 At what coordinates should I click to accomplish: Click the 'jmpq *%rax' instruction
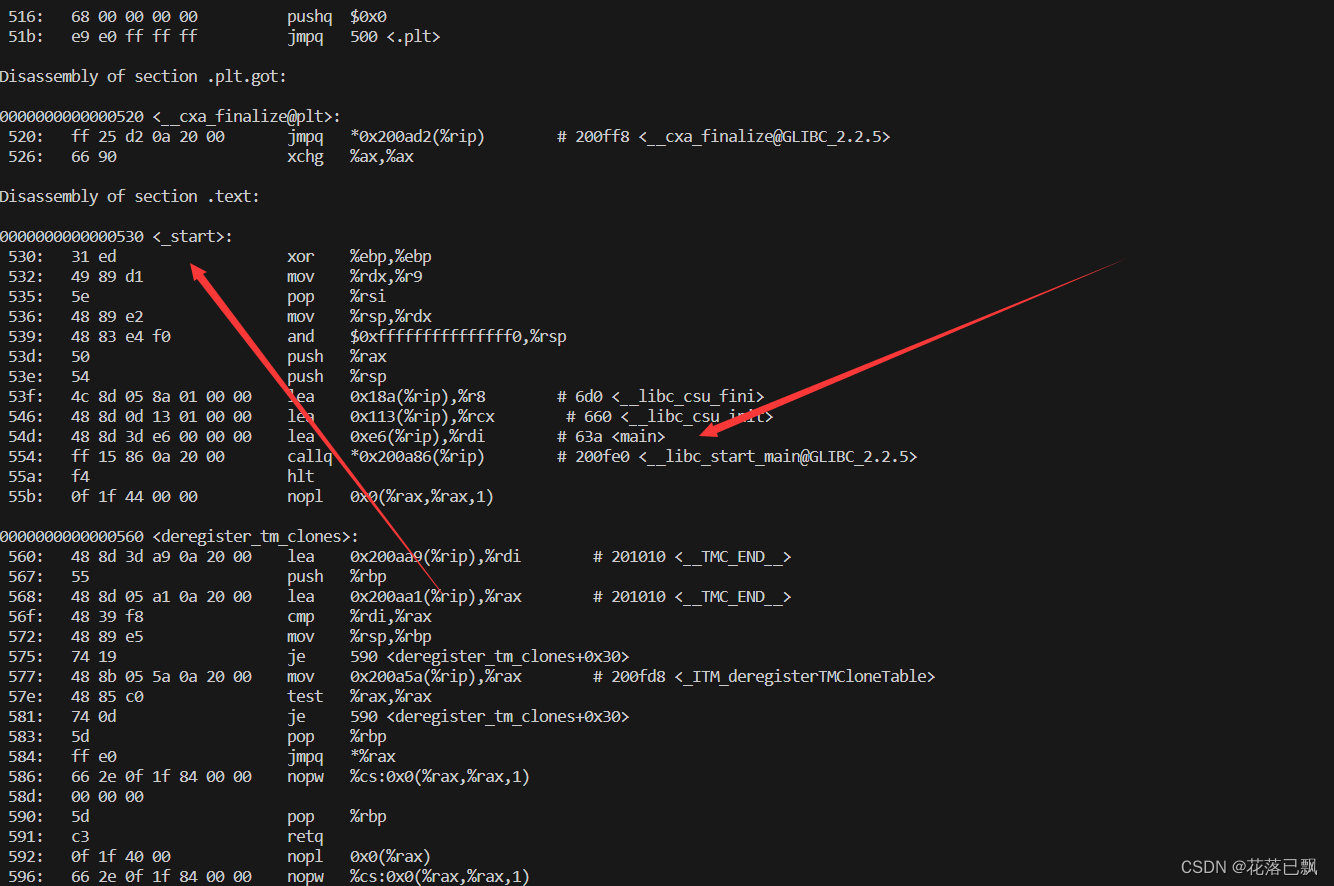coord(341,757)
